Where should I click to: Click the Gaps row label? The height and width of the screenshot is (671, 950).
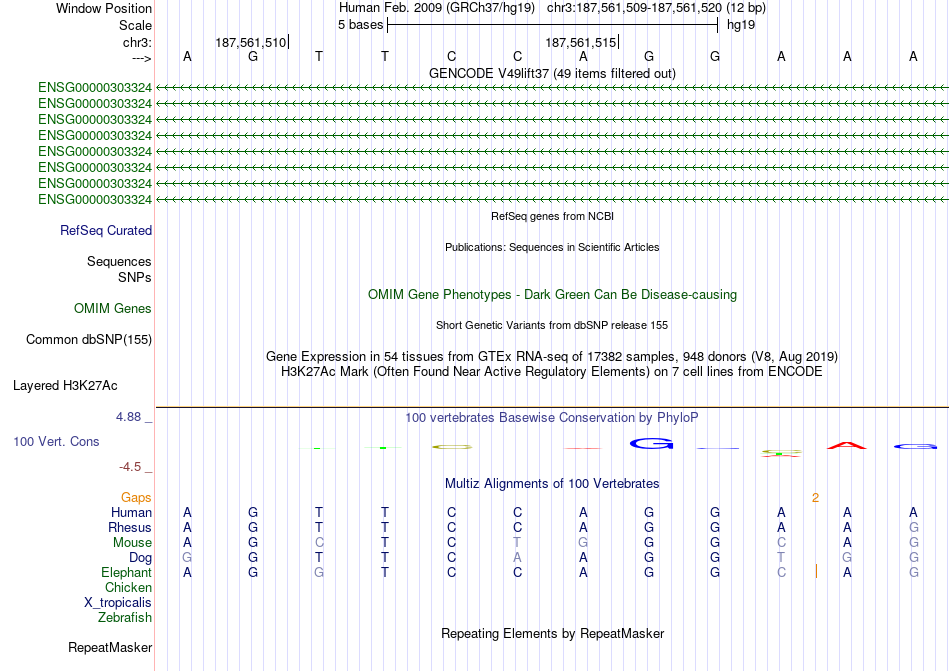pos(136,498)
